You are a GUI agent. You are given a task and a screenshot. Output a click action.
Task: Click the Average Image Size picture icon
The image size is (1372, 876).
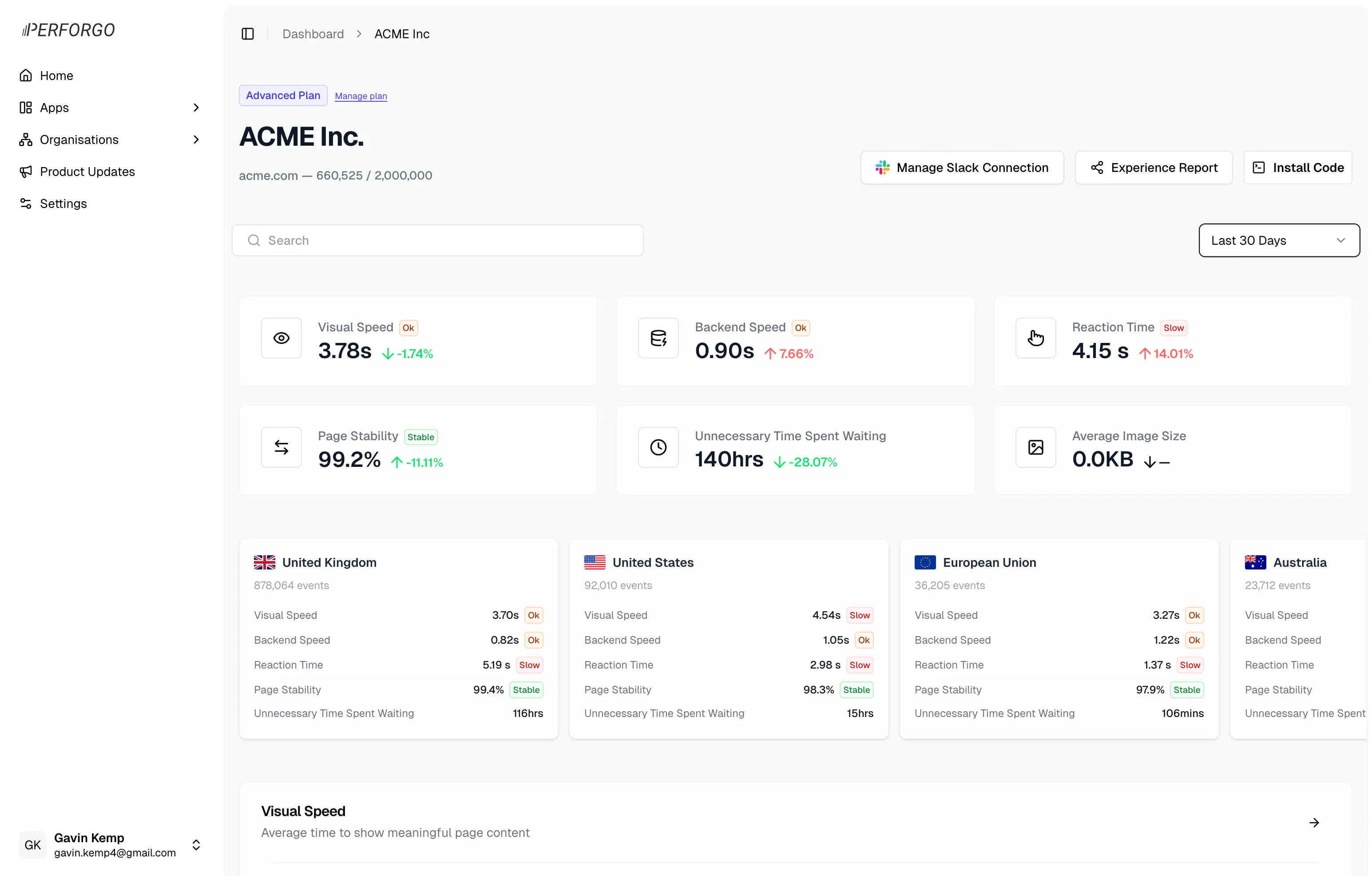(1036, 447)
